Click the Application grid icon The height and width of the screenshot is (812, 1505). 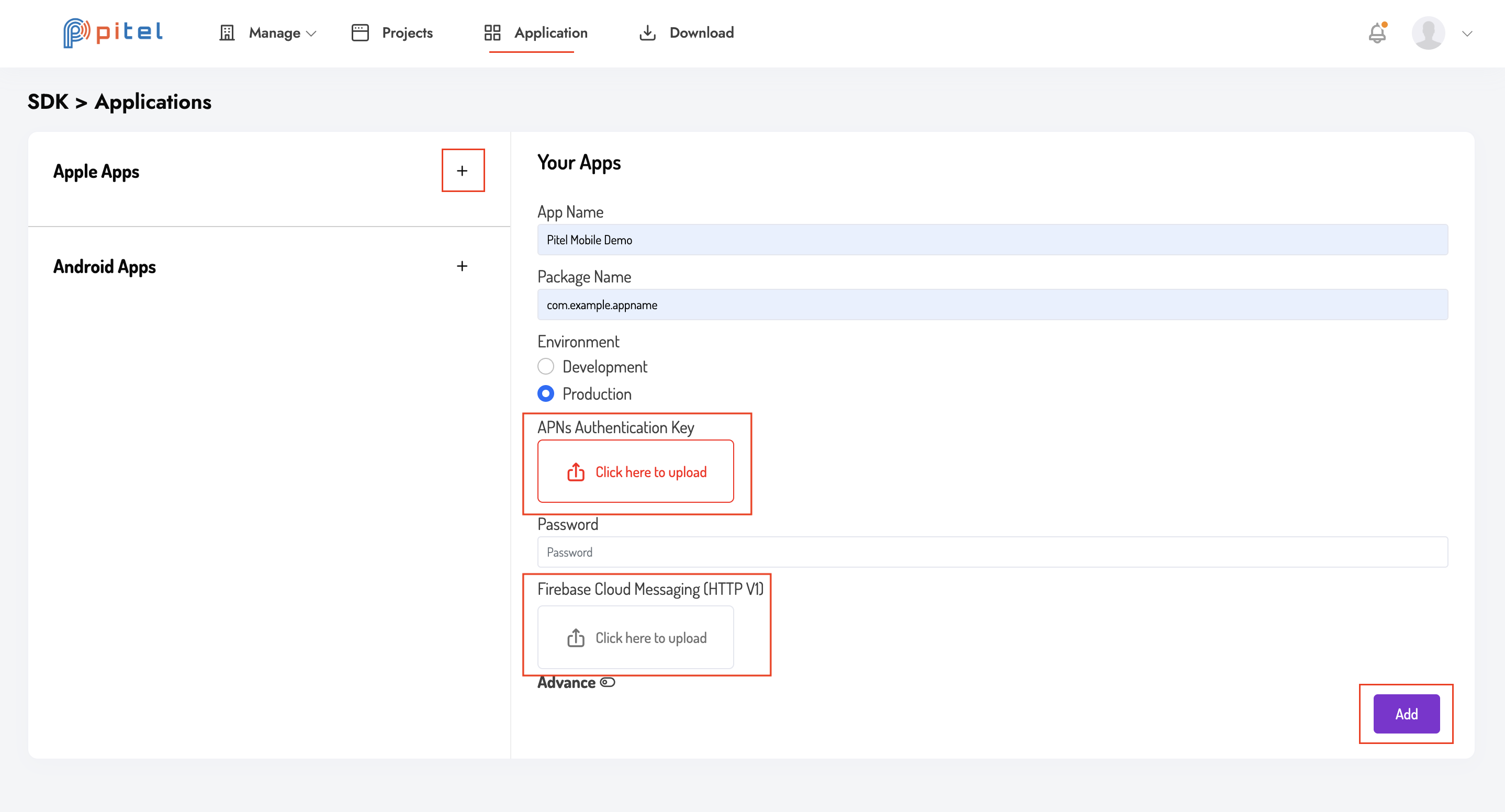(x=492, y=33)
